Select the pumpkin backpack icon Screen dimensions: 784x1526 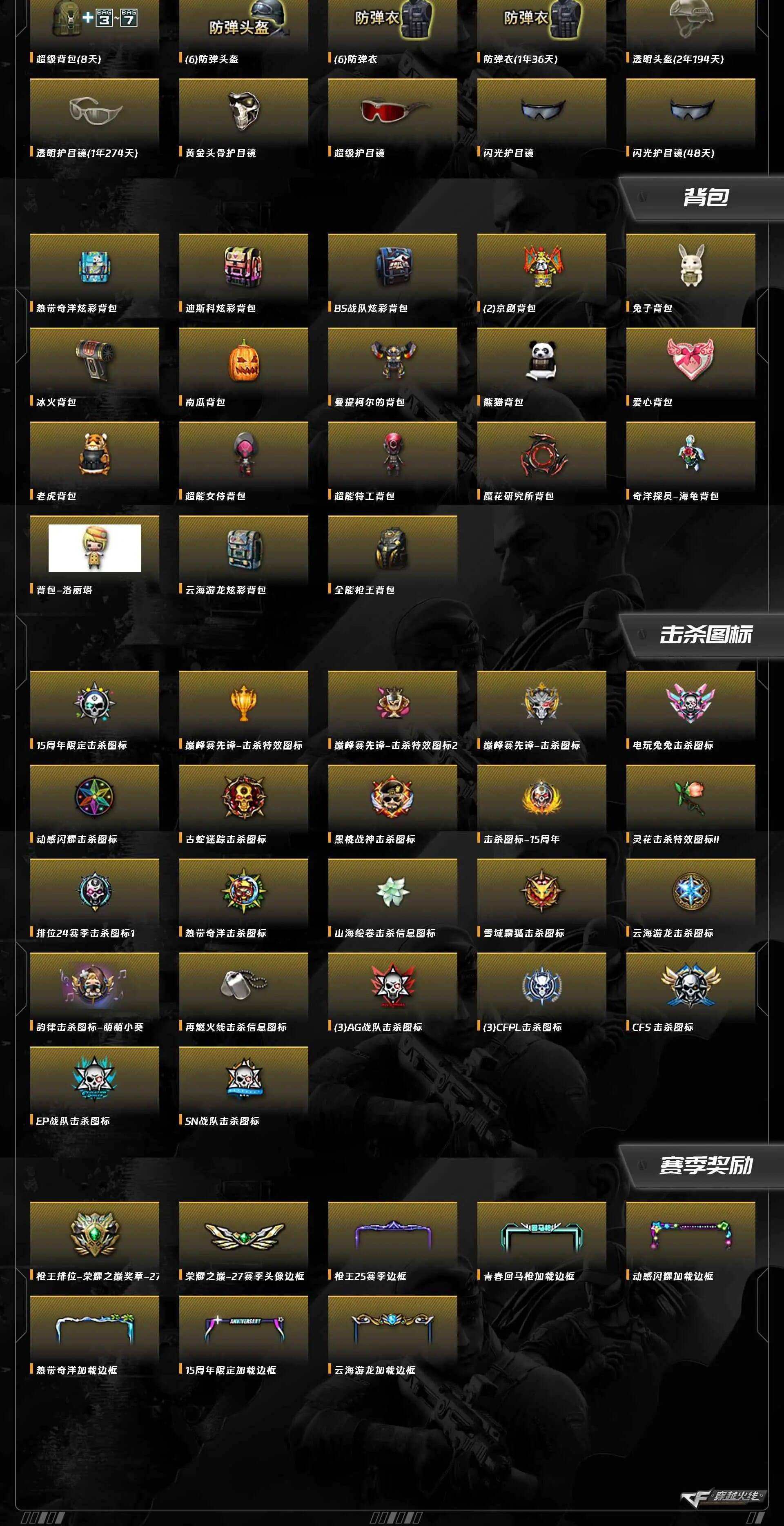pyautogui.click(x=244, y=360)
